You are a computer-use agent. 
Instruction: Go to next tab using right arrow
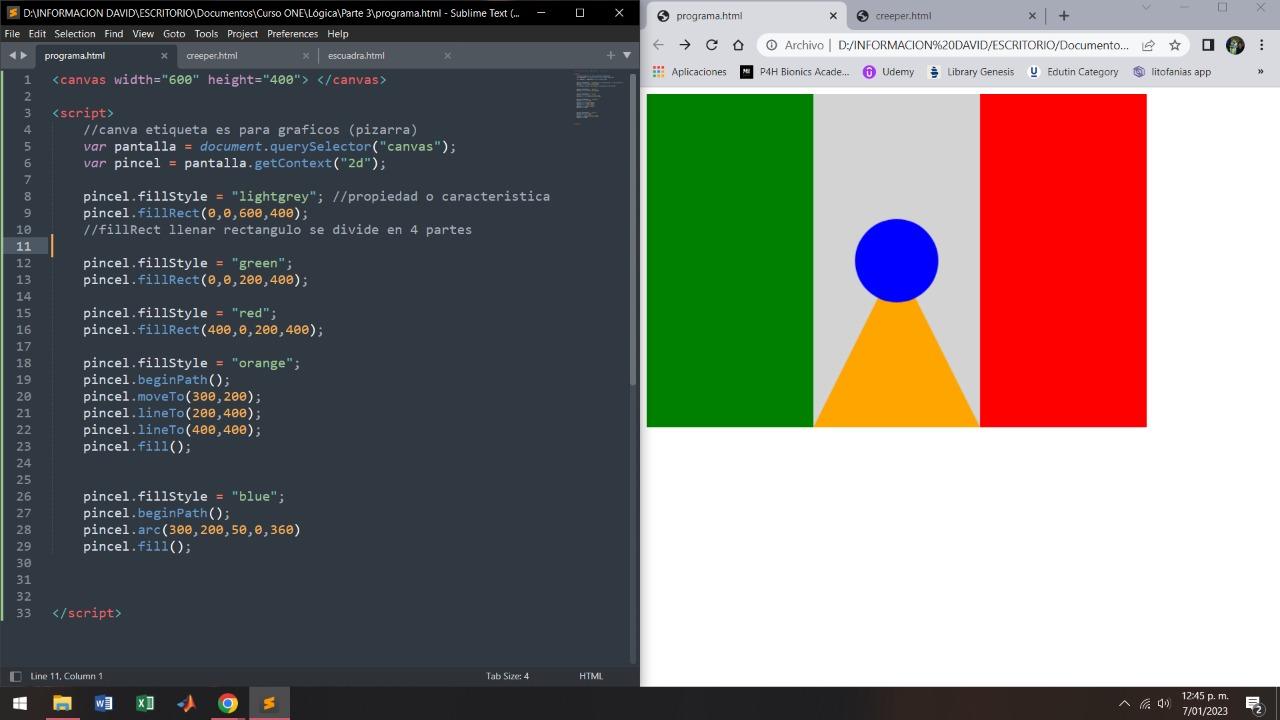(x=24, y=55)
